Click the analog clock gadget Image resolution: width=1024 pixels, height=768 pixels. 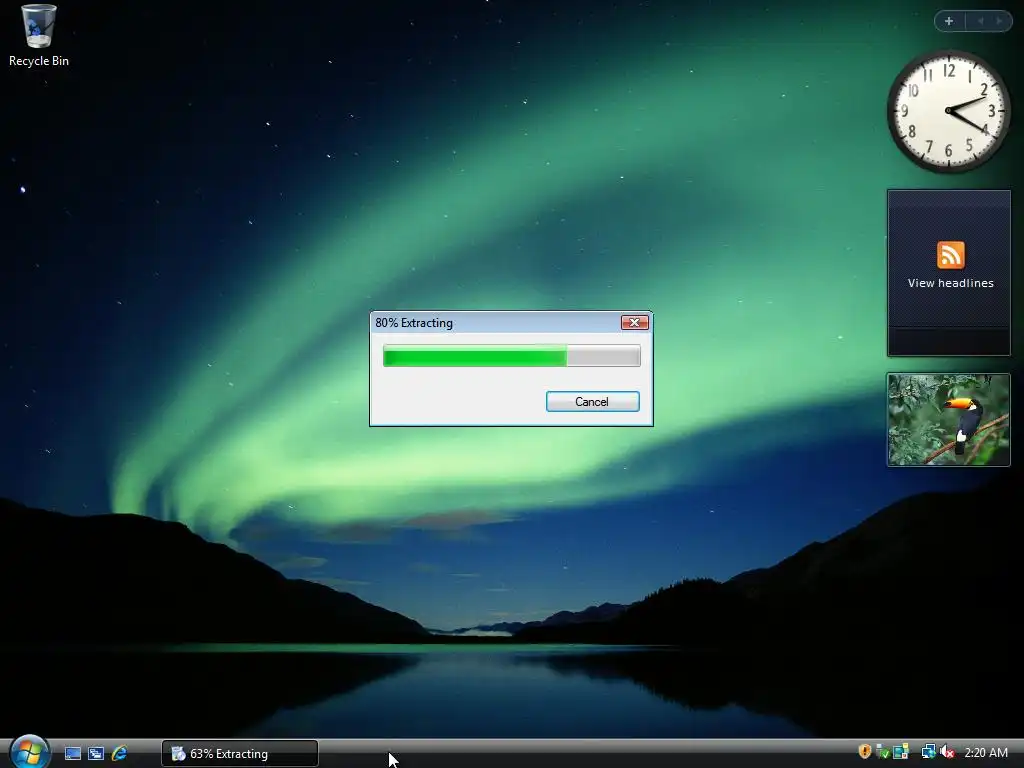pos(948,111)
